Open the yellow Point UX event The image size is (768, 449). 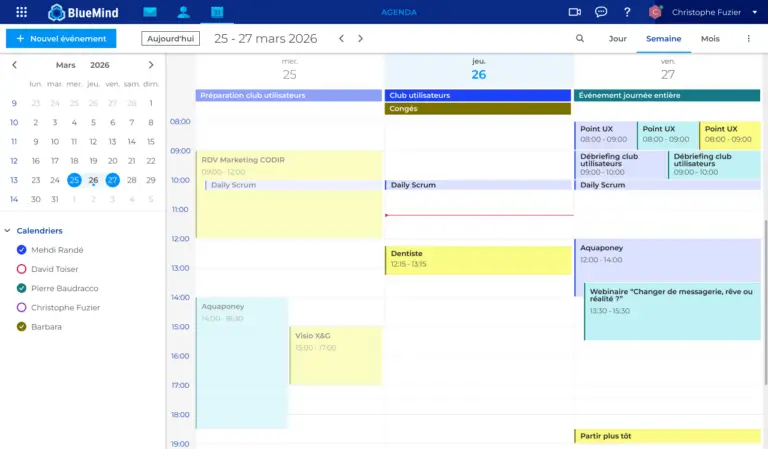tap(730, 135)
